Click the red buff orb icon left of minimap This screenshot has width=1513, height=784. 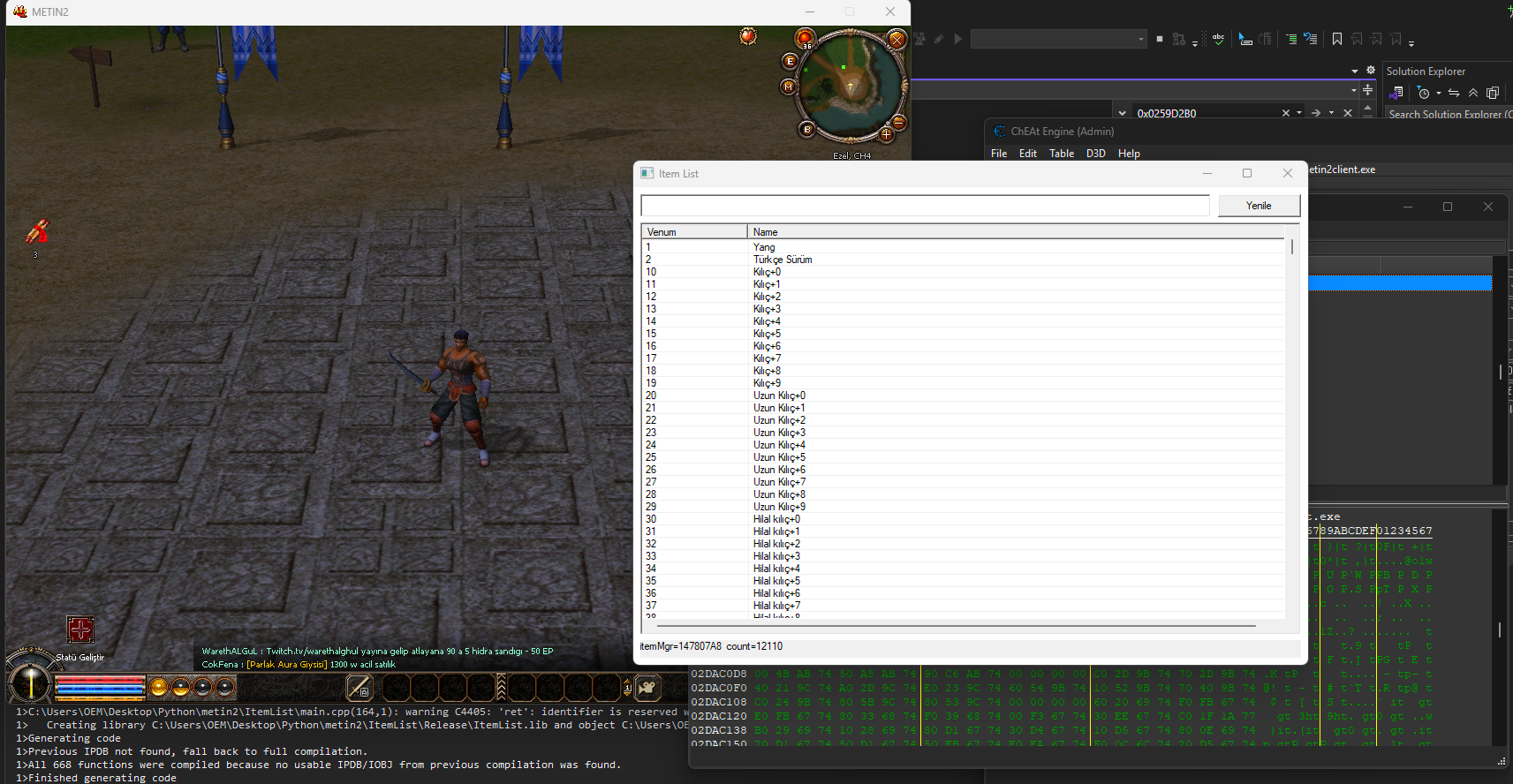[x=748, y=36]
